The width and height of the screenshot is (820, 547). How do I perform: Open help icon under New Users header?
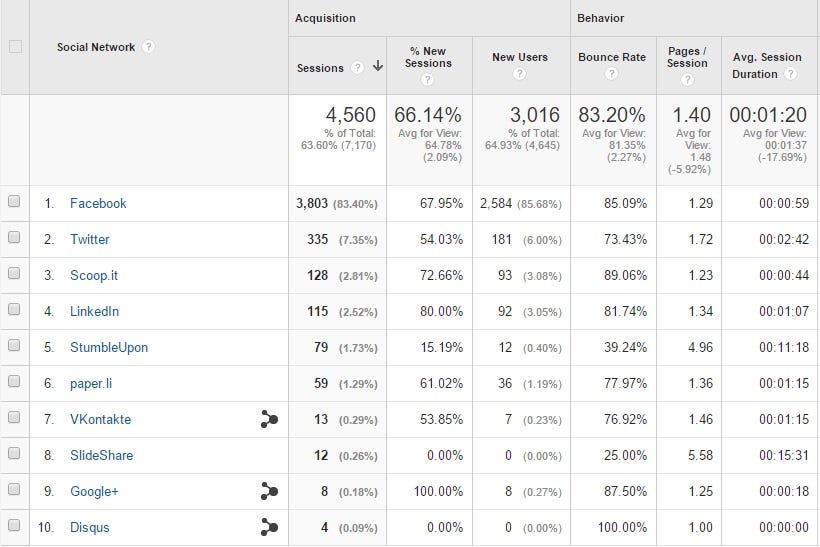click(519, 74)
